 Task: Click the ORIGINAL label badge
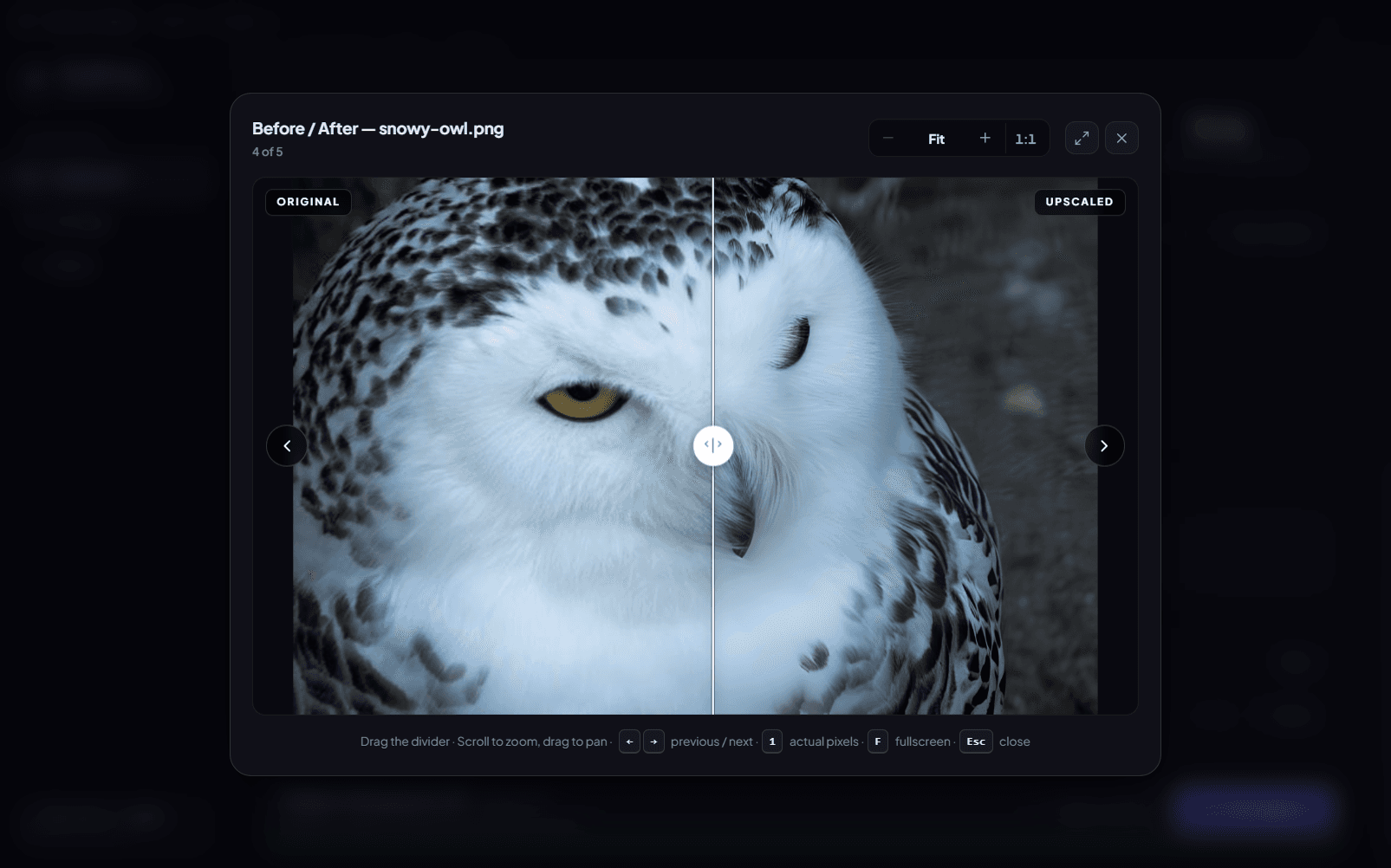(309, 202)
